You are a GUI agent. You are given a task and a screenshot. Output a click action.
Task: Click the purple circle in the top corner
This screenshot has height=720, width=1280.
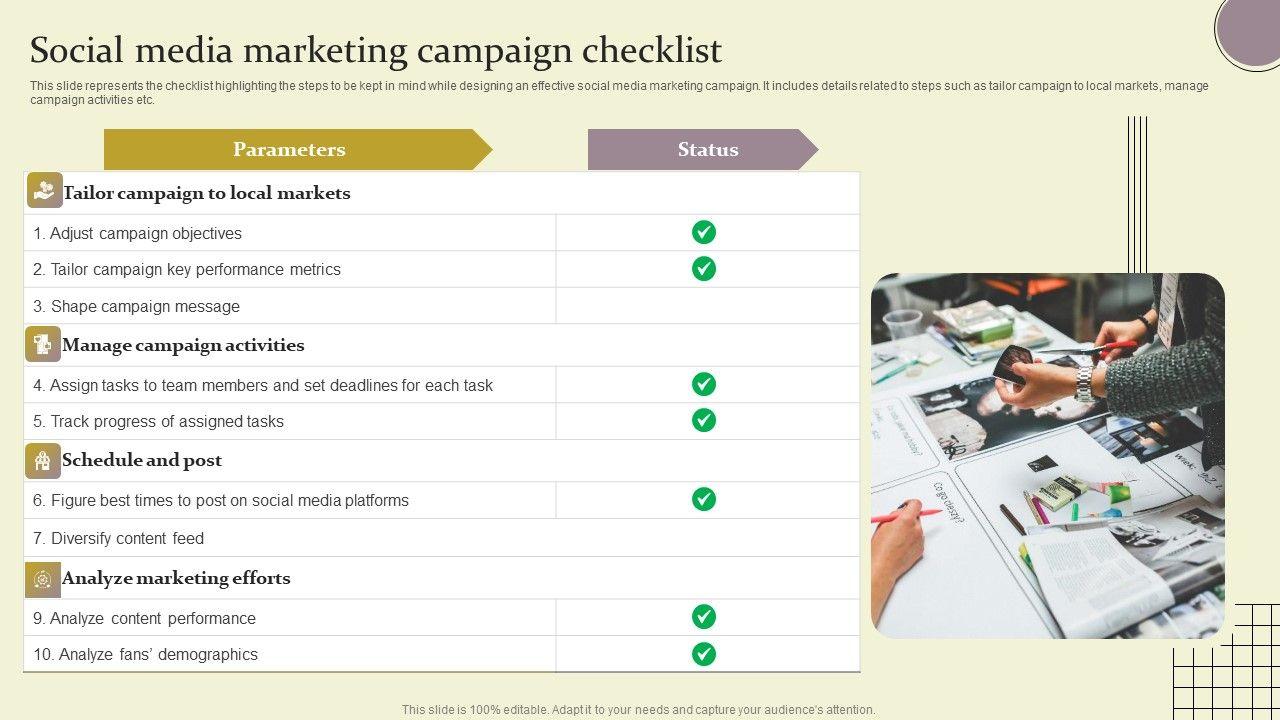(1251, 29)
